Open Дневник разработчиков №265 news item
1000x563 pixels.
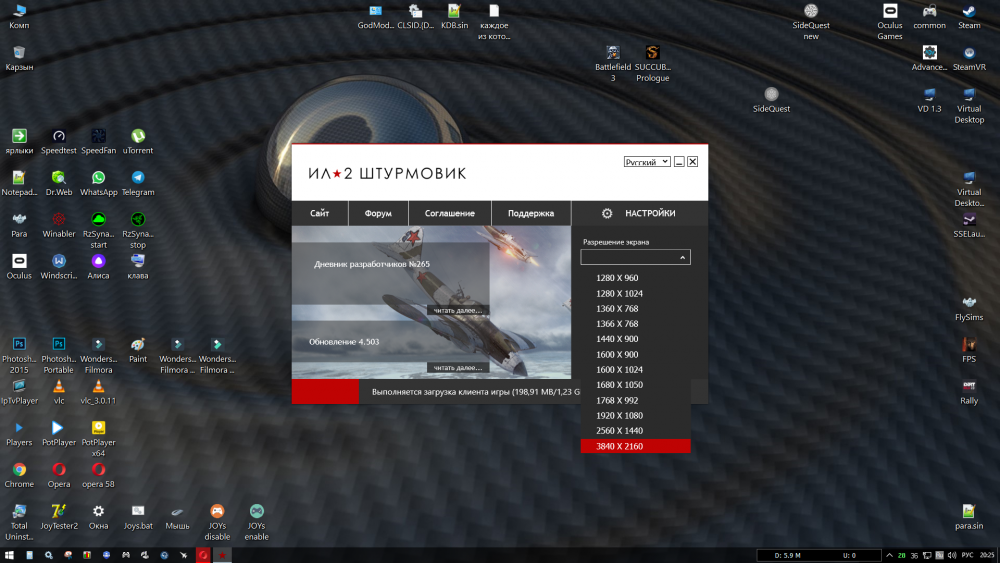[x=372, y=264]
